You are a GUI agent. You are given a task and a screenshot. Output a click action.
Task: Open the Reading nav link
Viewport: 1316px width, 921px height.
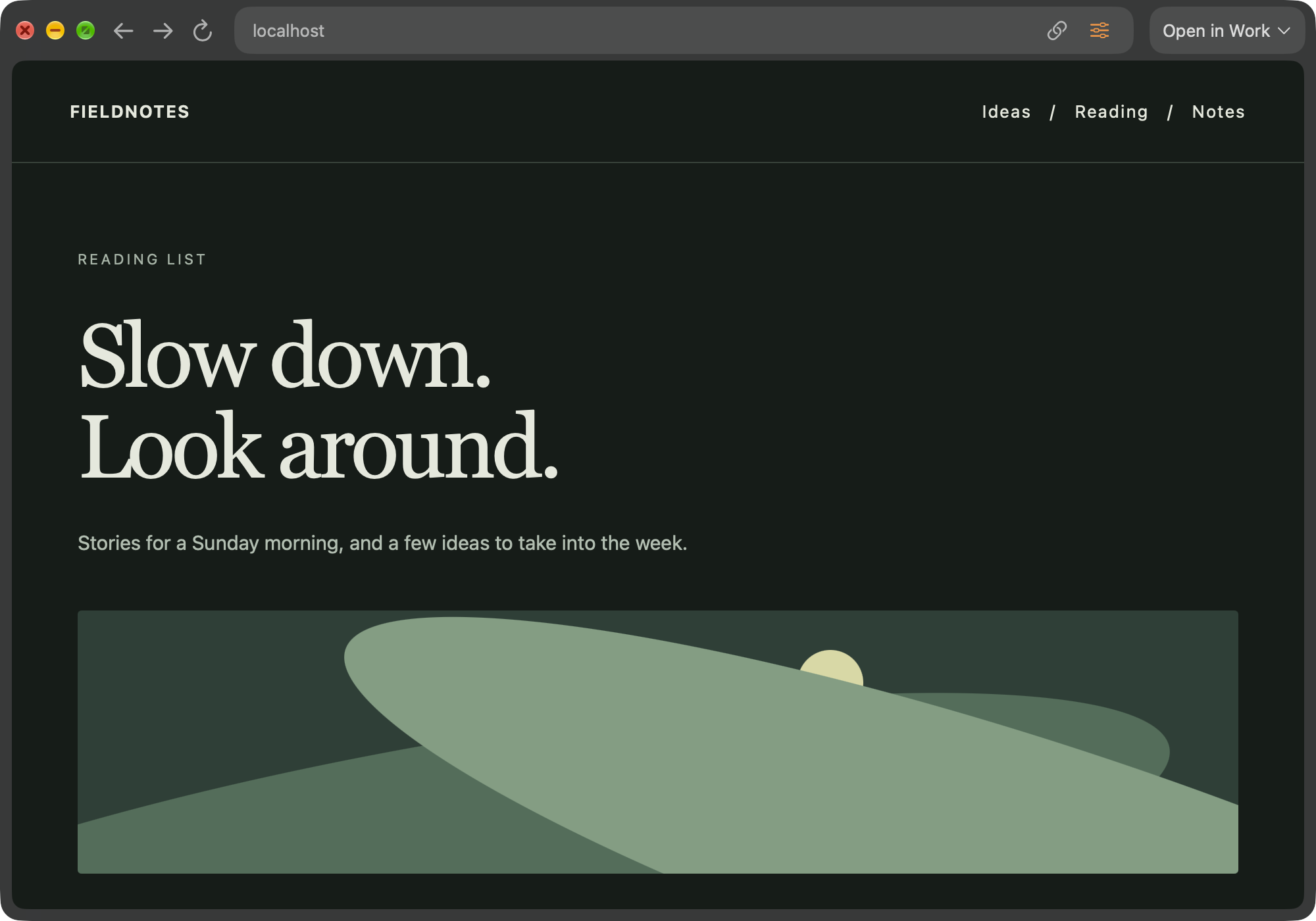click(1111, 112)
